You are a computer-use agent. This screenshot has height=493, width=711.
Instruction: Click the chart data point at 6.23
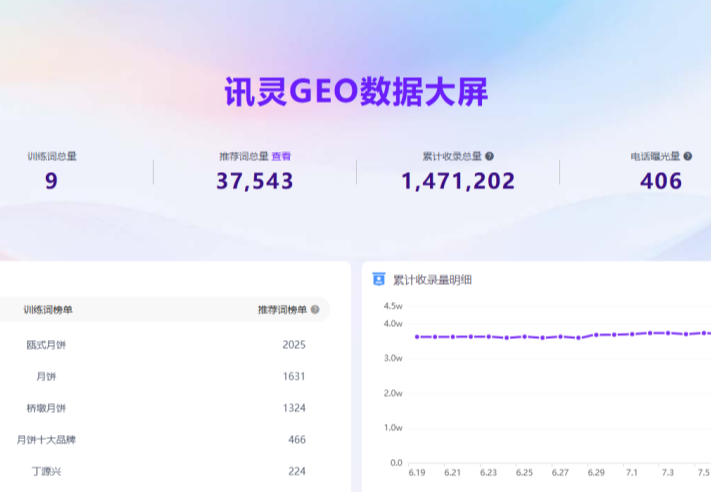point(489,337)
